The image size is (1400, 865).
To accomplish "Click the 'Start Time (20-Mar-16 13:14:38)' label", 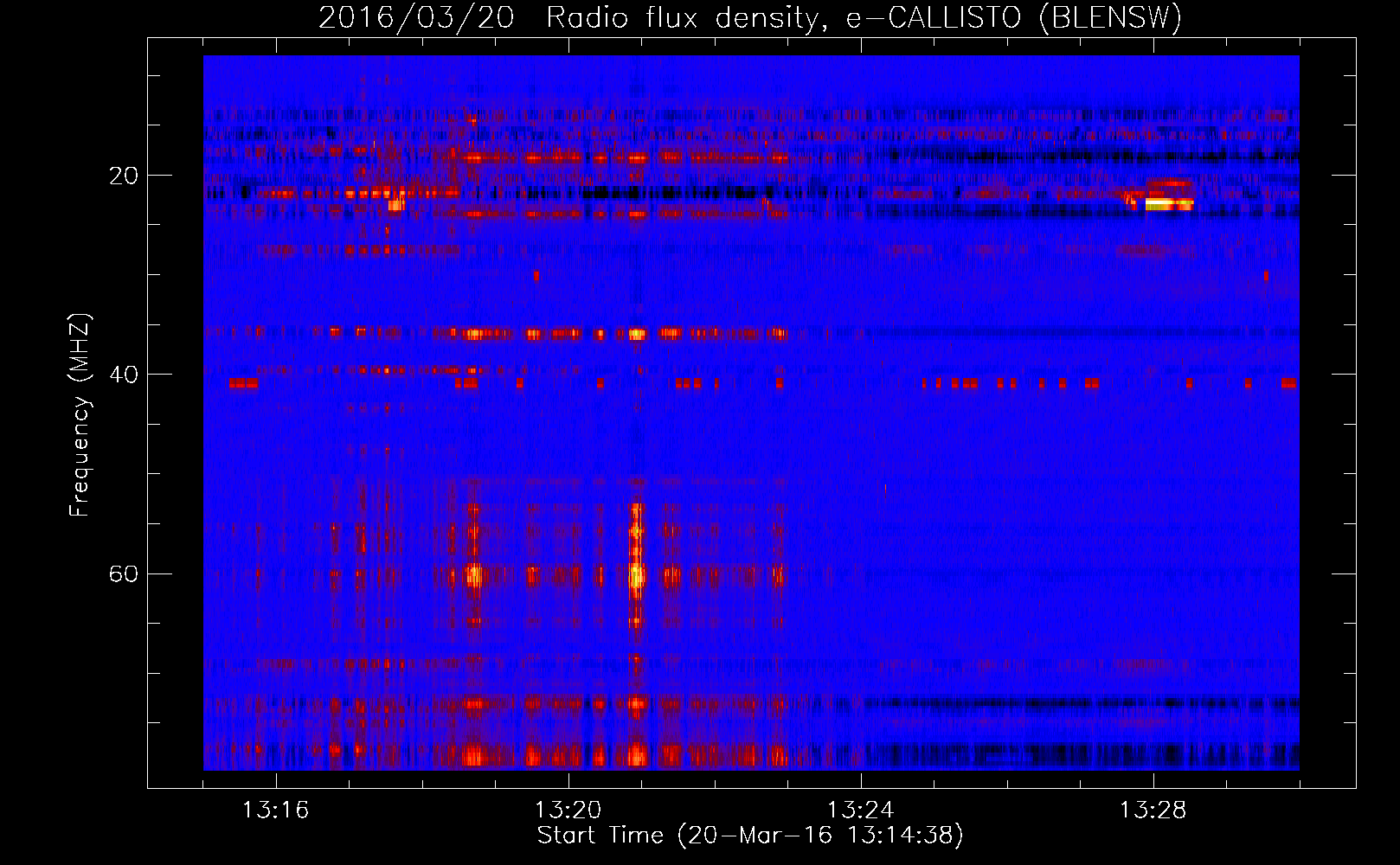I will click(x=750, y=836).
